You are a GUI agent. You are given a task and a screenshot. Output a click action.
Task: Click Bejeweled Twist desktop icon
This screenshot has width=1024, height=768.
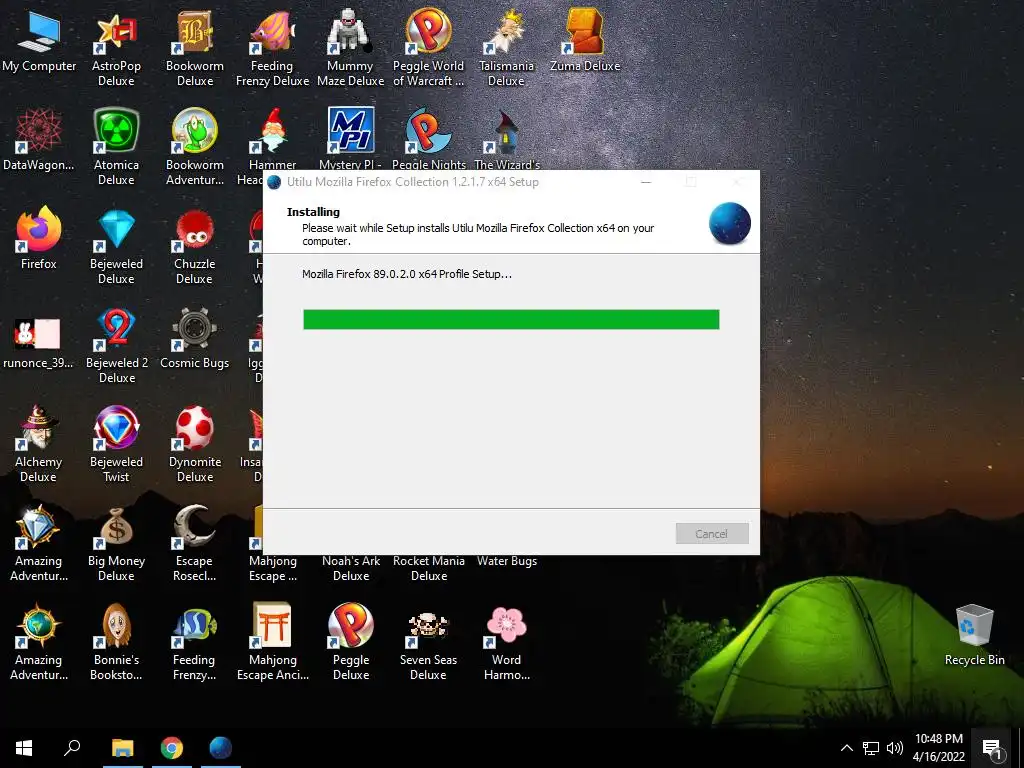click(x=116, y=444)
